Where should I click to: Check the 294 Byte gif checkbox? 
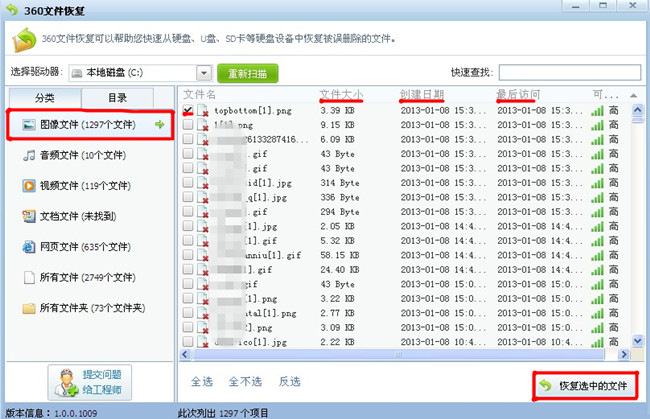click(188, 211)
